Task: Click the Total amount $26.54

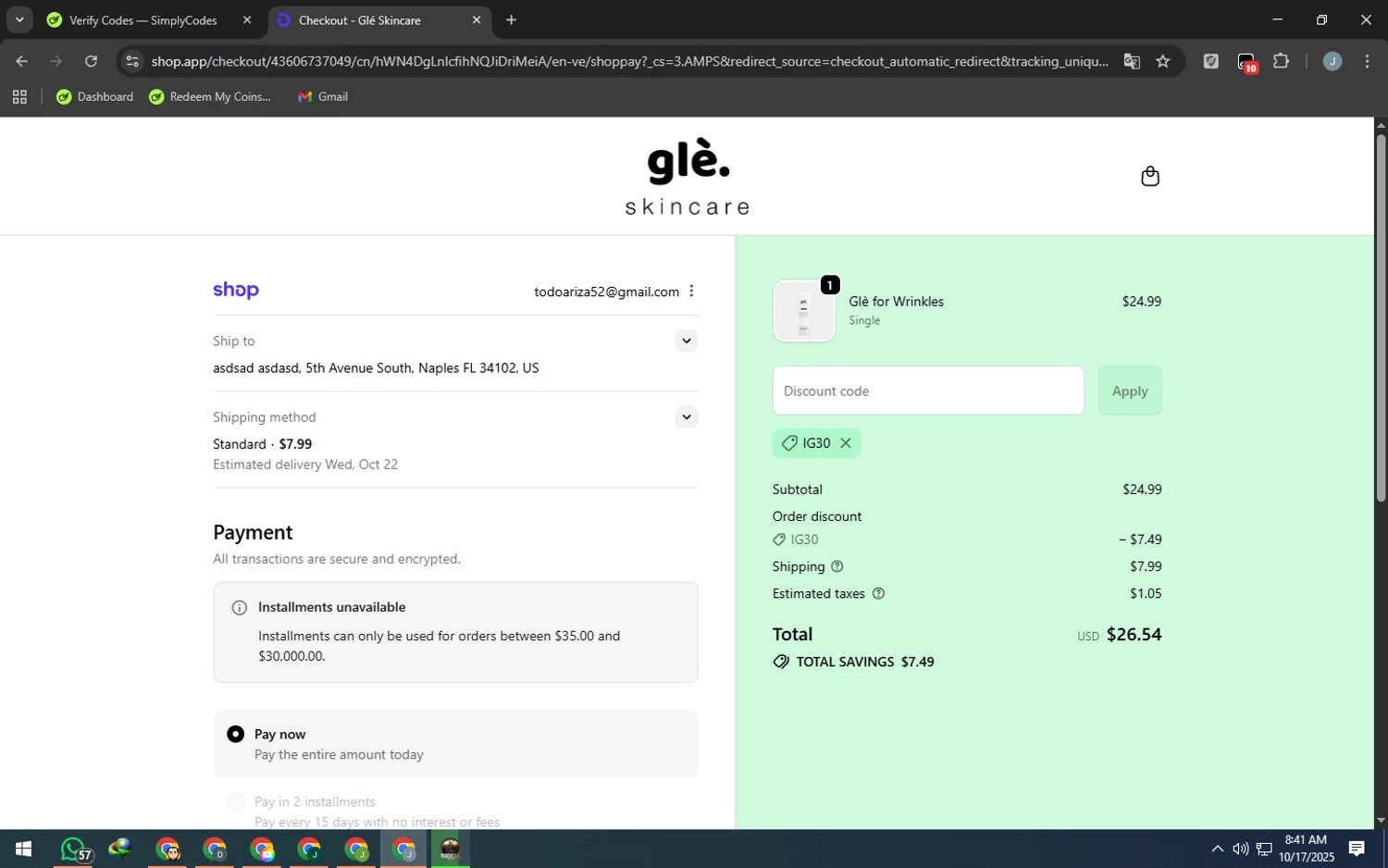Action: 1134,634
